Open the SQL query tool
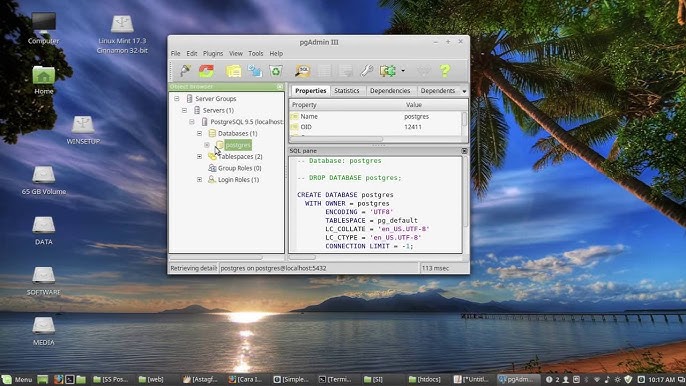 [302, 70]
